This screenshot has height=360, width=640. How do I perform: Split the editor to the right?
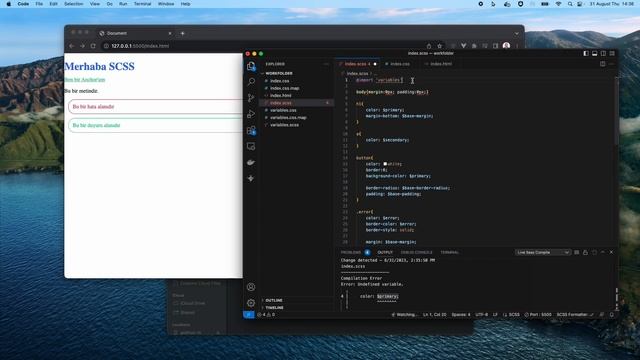[602, 64]
